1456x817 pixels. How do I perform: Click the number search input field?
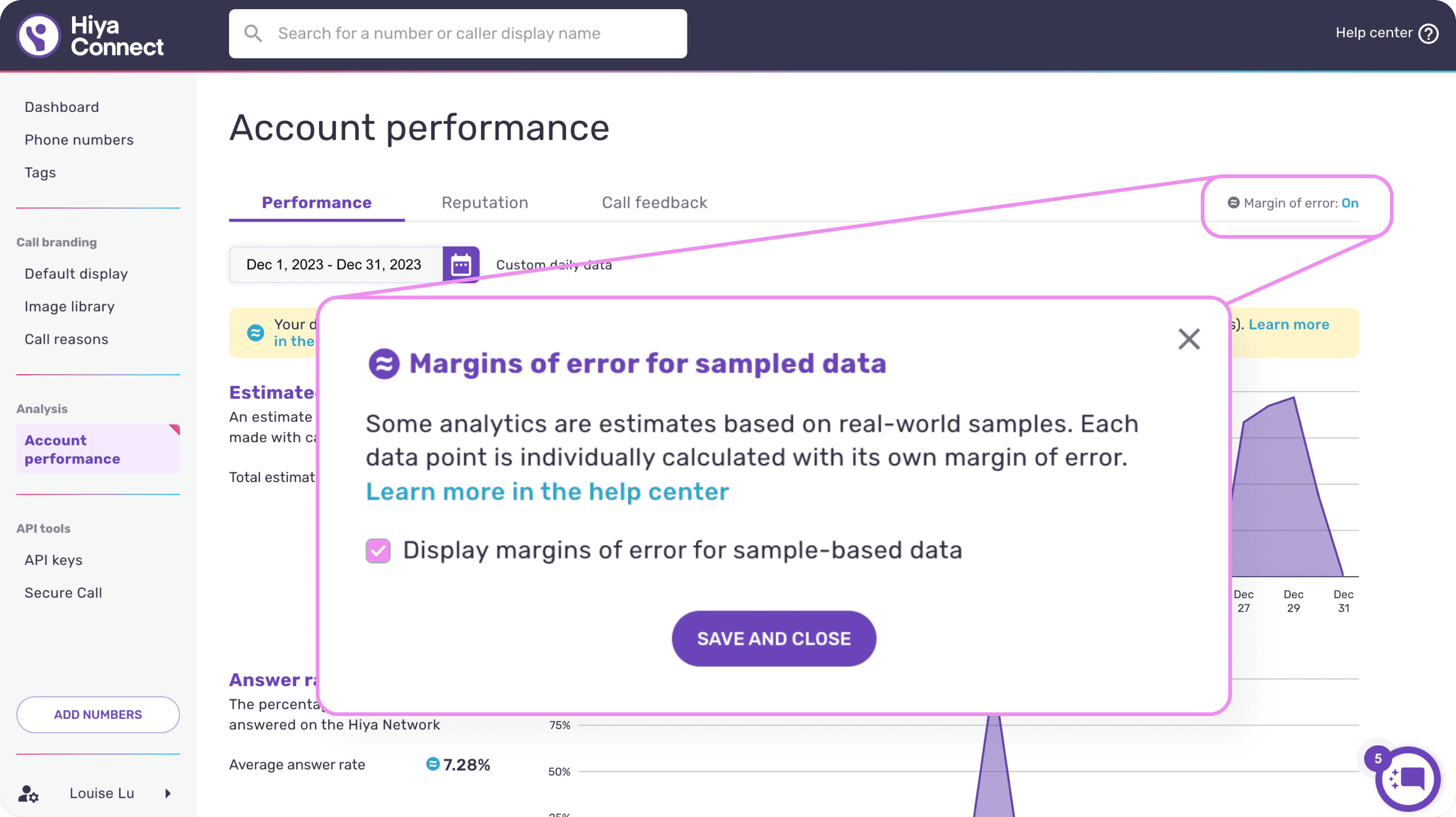point(458,34)
